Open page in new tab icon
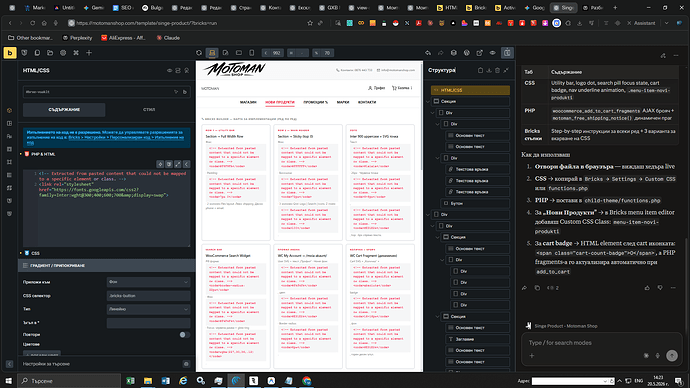 [x=480, y=53]
